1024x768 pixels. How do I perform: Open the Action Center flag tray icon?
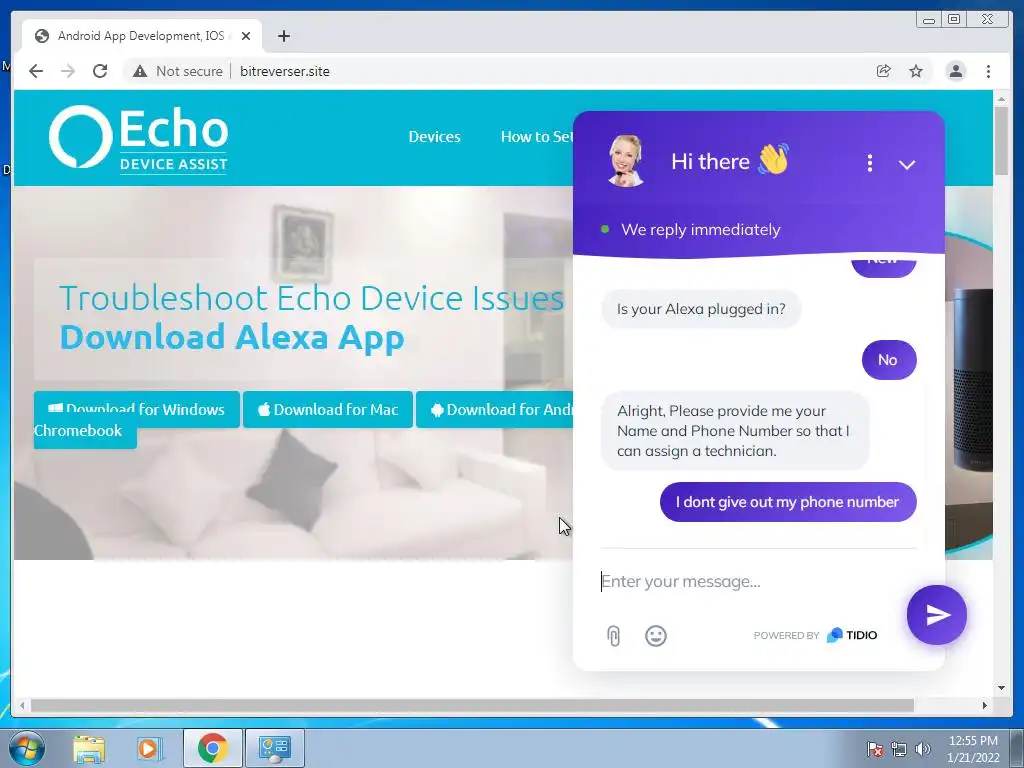click(x=875, y=749)
